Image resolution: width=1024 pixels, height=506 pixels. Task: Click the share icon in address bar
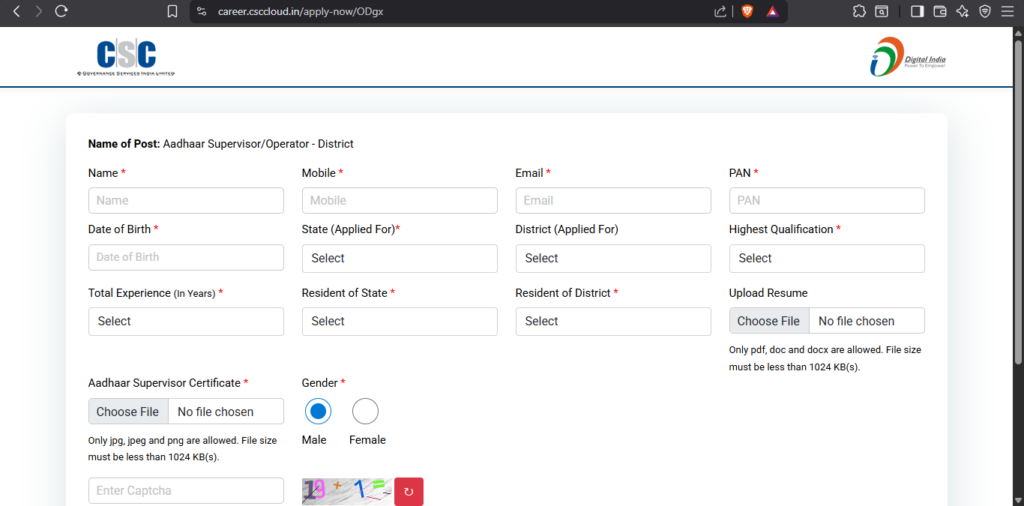(x=720, y=11)
